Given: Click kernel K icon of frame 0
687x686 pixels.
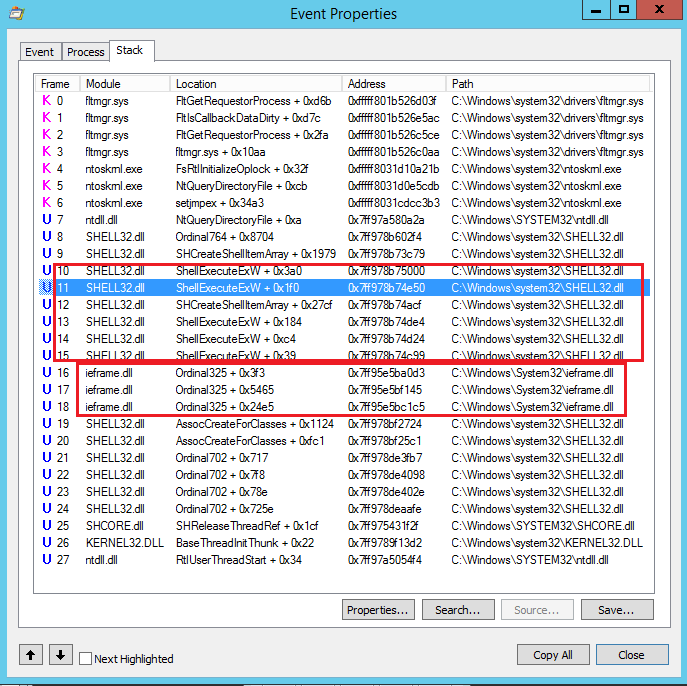Looking at the screenshot, I should [45, 101].
